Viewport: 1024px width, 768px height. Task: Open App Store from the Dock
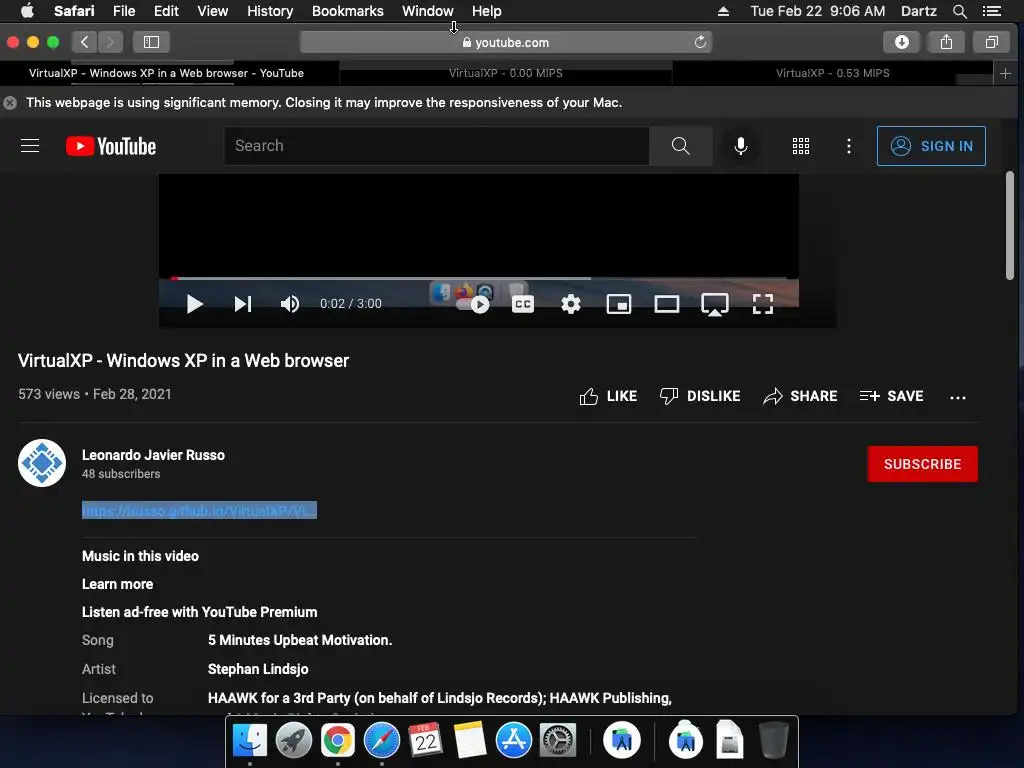tap(513, 741)
